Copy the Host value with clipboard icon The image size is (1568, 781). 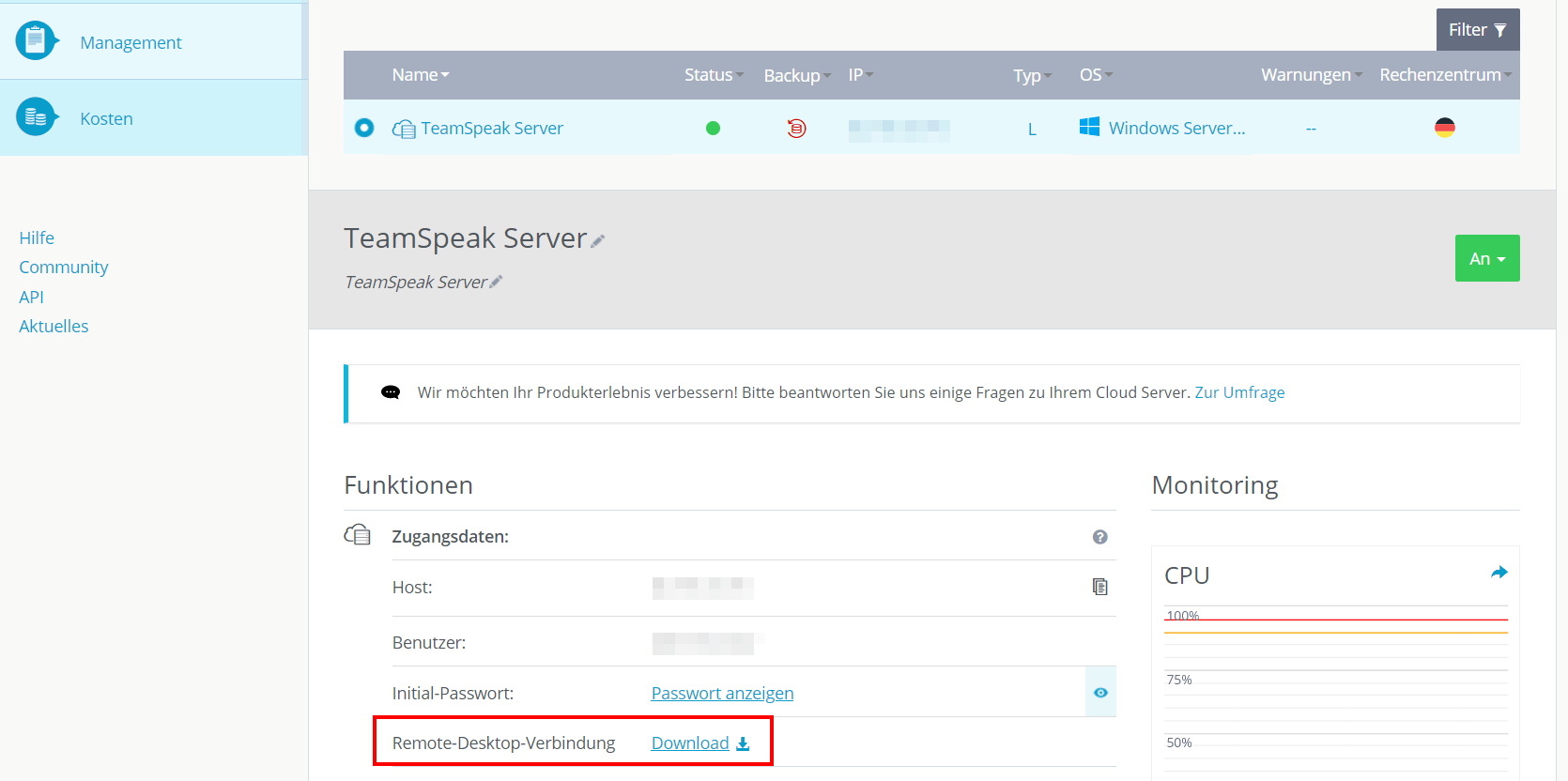click(x=1100, y=587)
